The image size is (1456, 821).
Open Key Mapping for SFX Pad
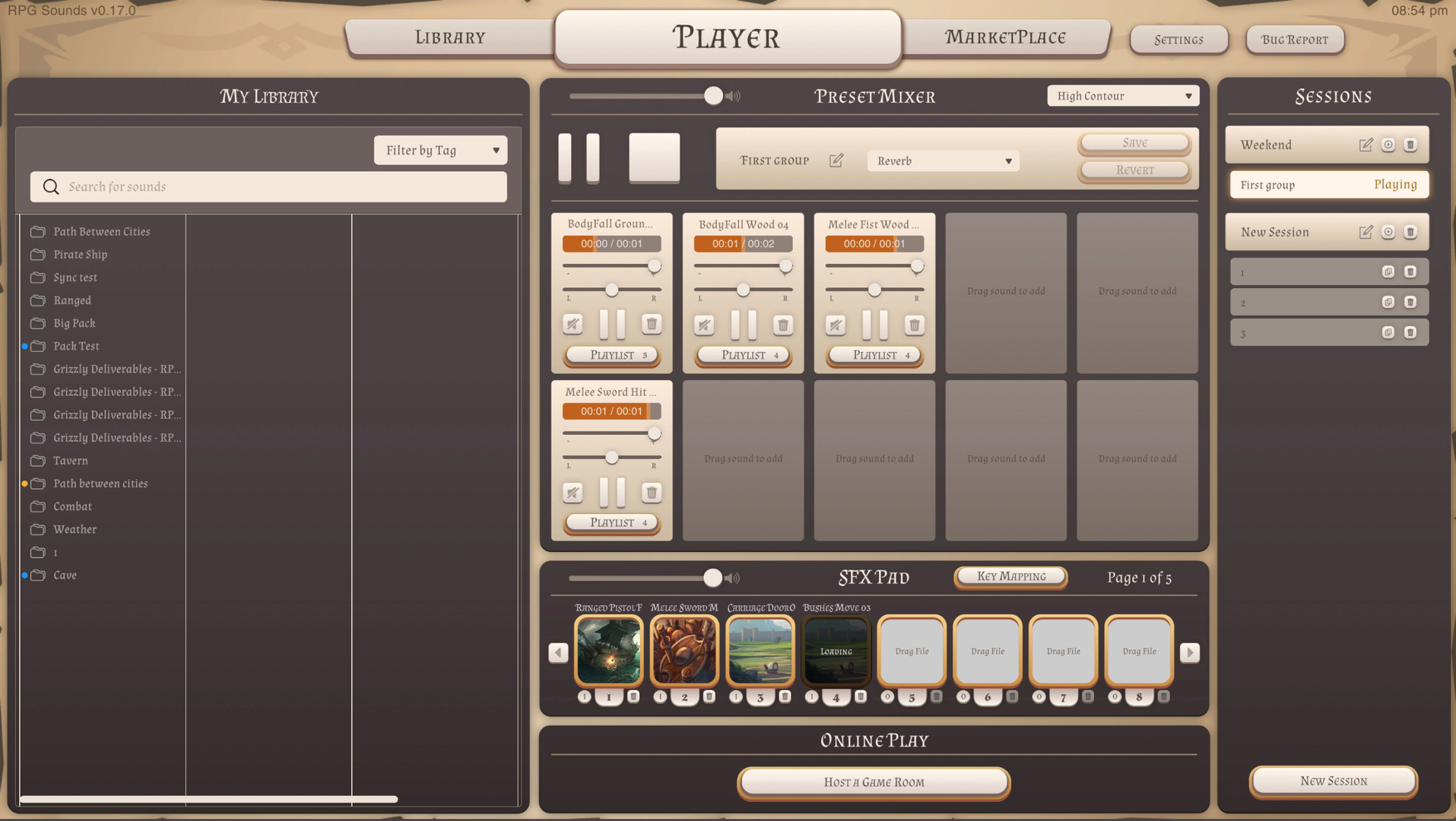tap(1010, 576)
